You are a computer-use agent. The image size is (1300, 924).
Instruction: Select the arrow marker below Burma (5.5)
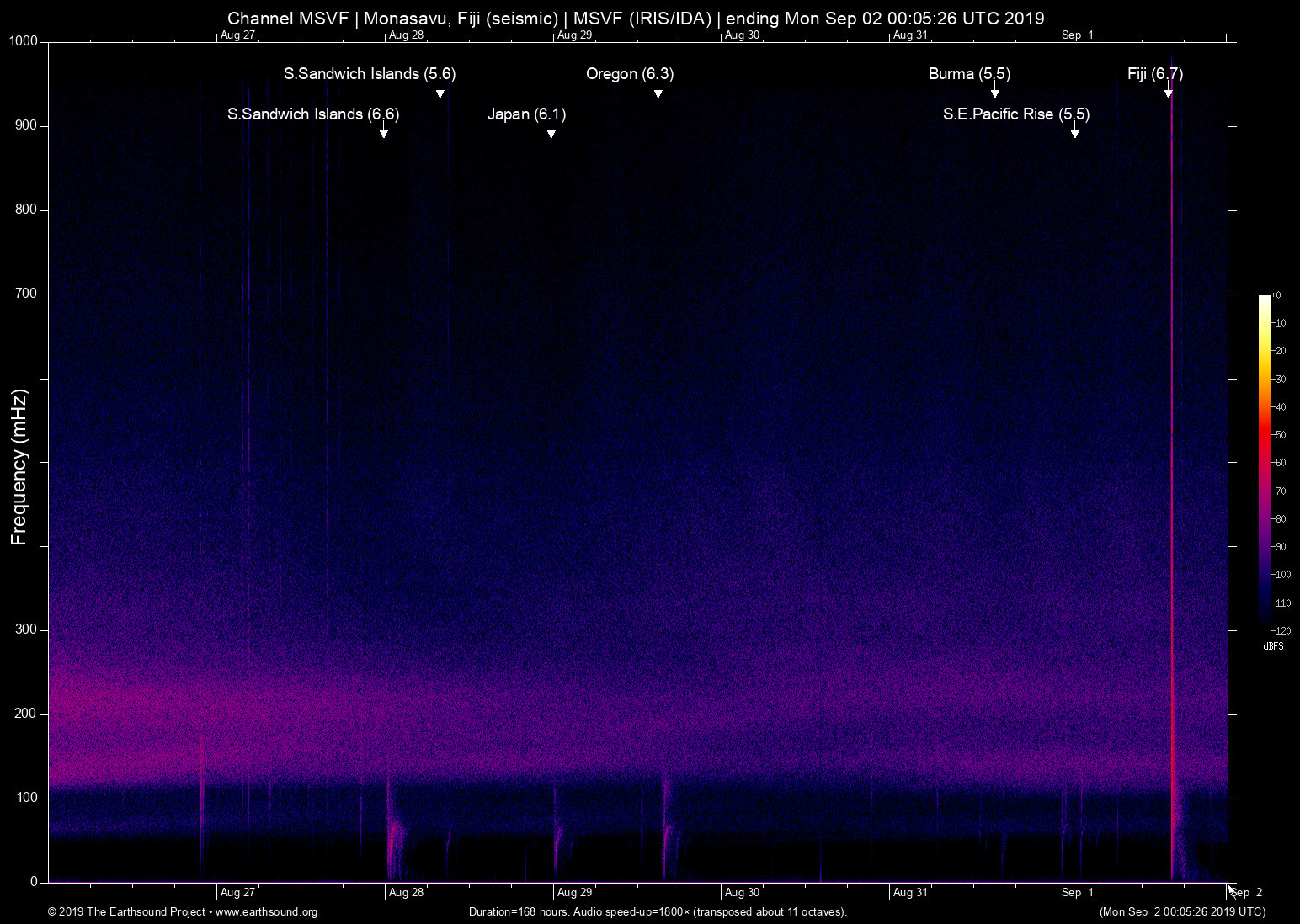point(994,92)
